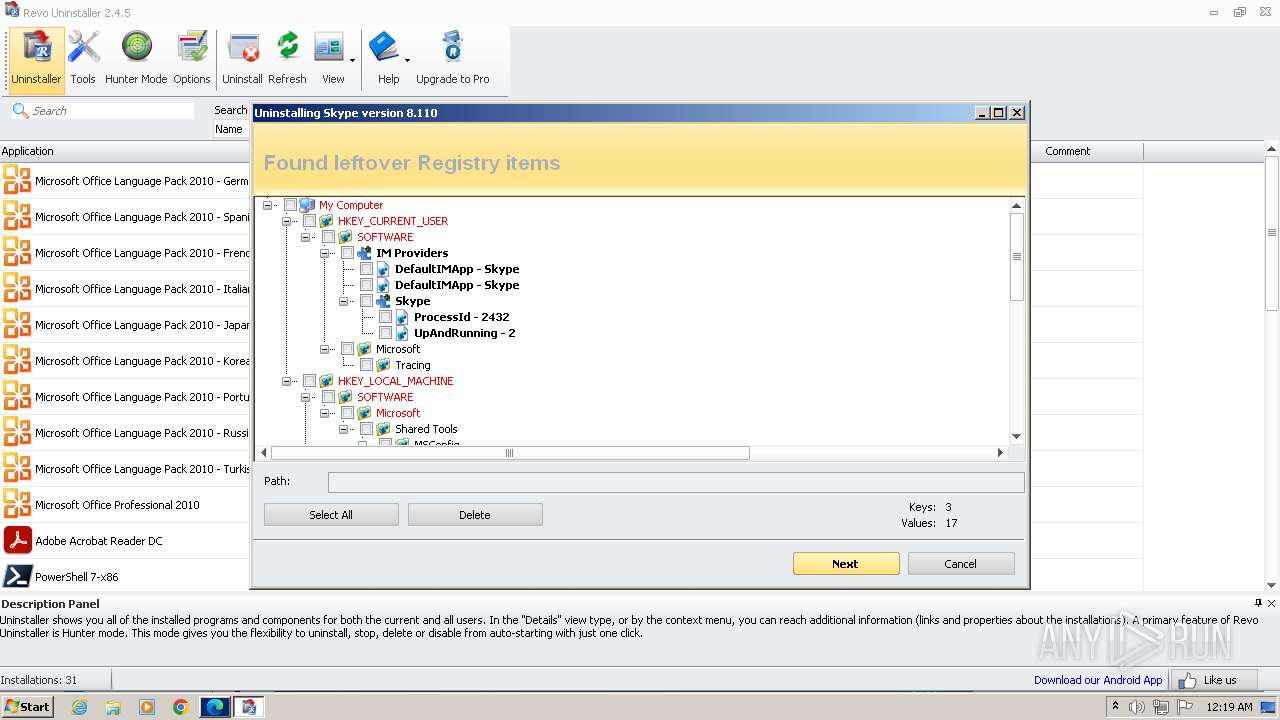Activate Hunter Mode icon
The image size is (1280, 720).
[136, 47]
